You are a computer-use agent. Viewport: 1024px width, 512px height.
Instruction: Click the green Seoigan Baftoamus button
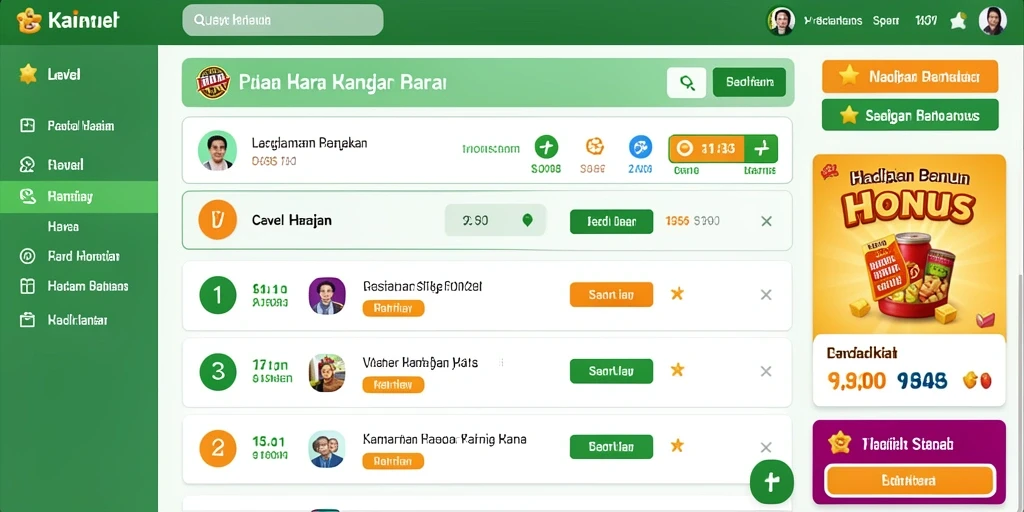[x=910, y=116]
